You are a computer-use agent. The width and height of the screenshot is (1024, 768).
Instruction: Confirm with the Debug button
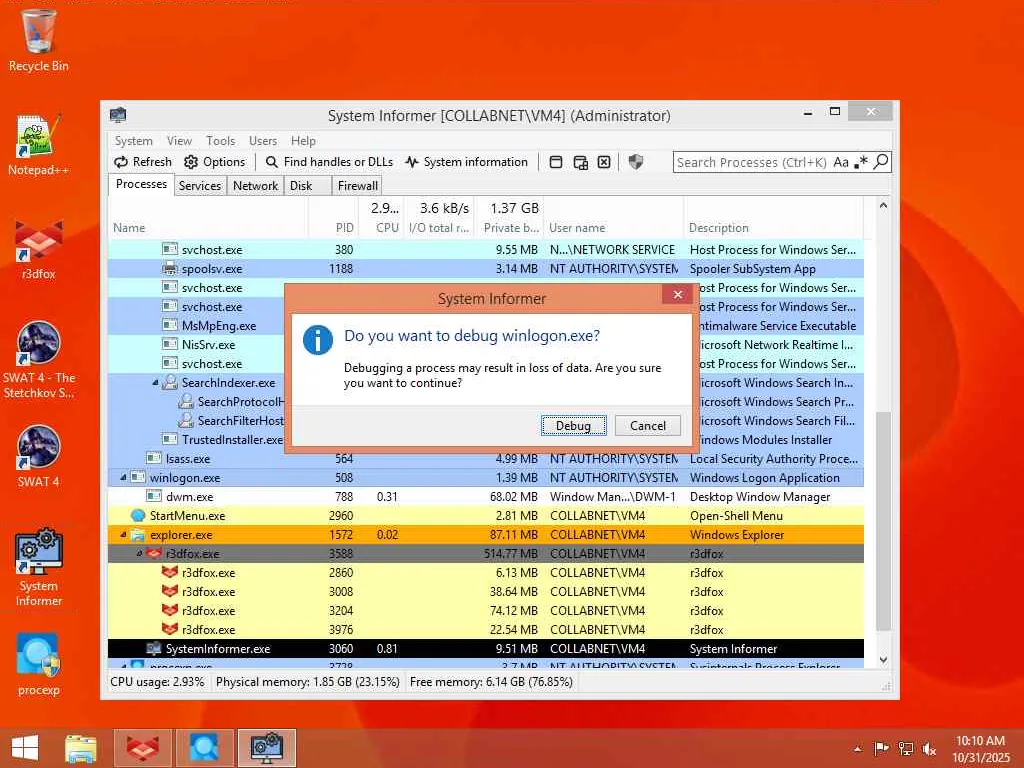click(x=573, y=426)
